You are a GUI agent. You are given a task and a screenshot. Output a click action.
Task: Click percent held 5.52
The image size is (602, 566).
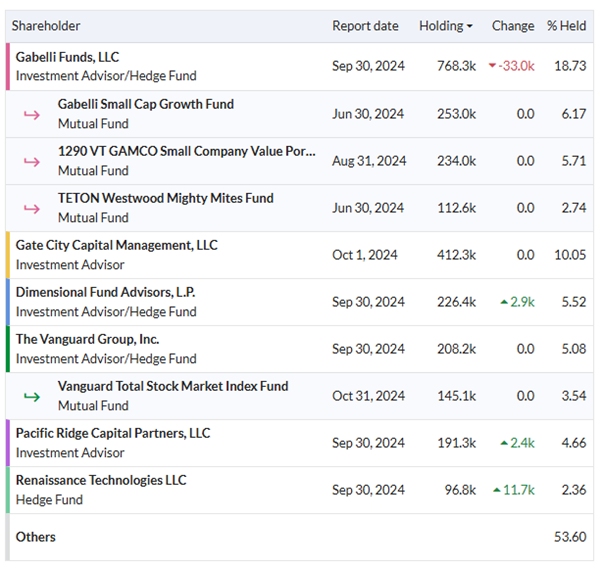click(574, 302)
